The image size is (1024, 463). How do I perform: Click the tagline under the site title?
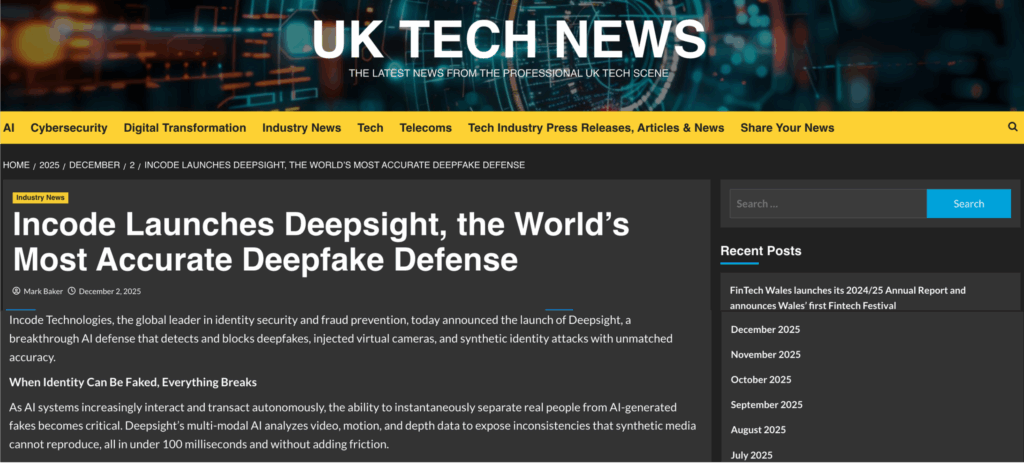click(509, 73)
